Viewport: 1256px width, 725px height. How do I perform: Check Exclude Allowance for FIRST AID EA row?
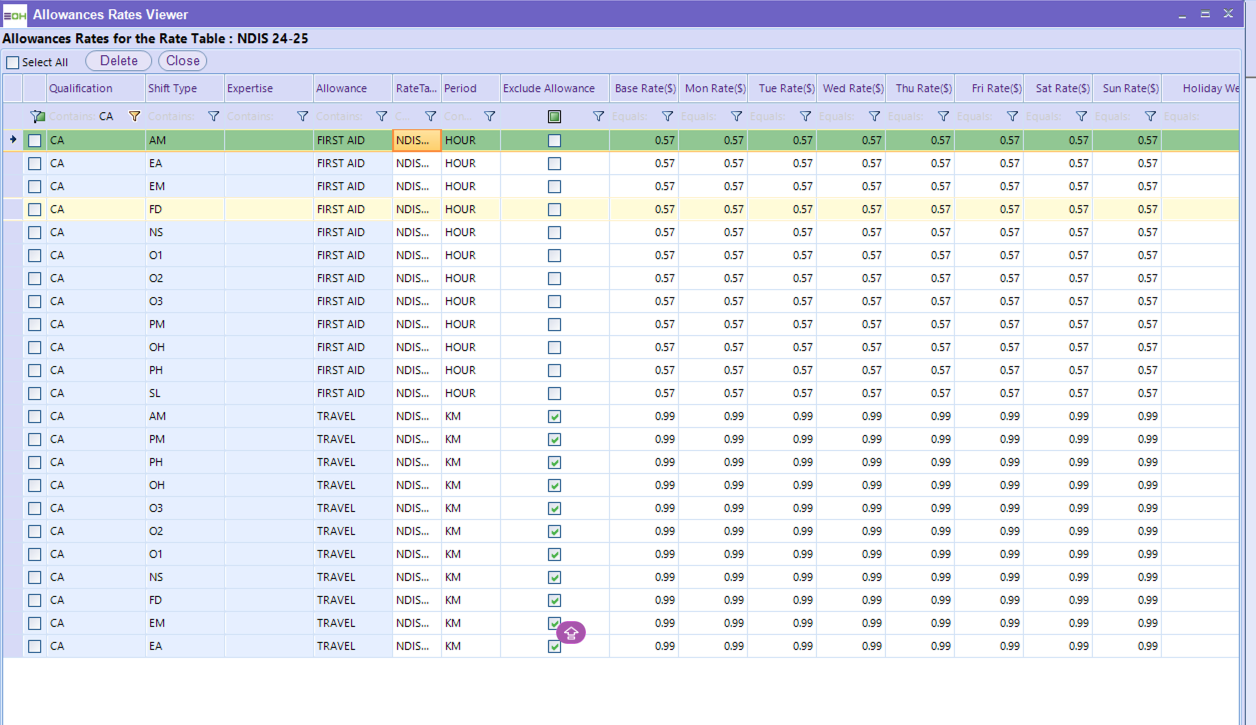(555, 163)
